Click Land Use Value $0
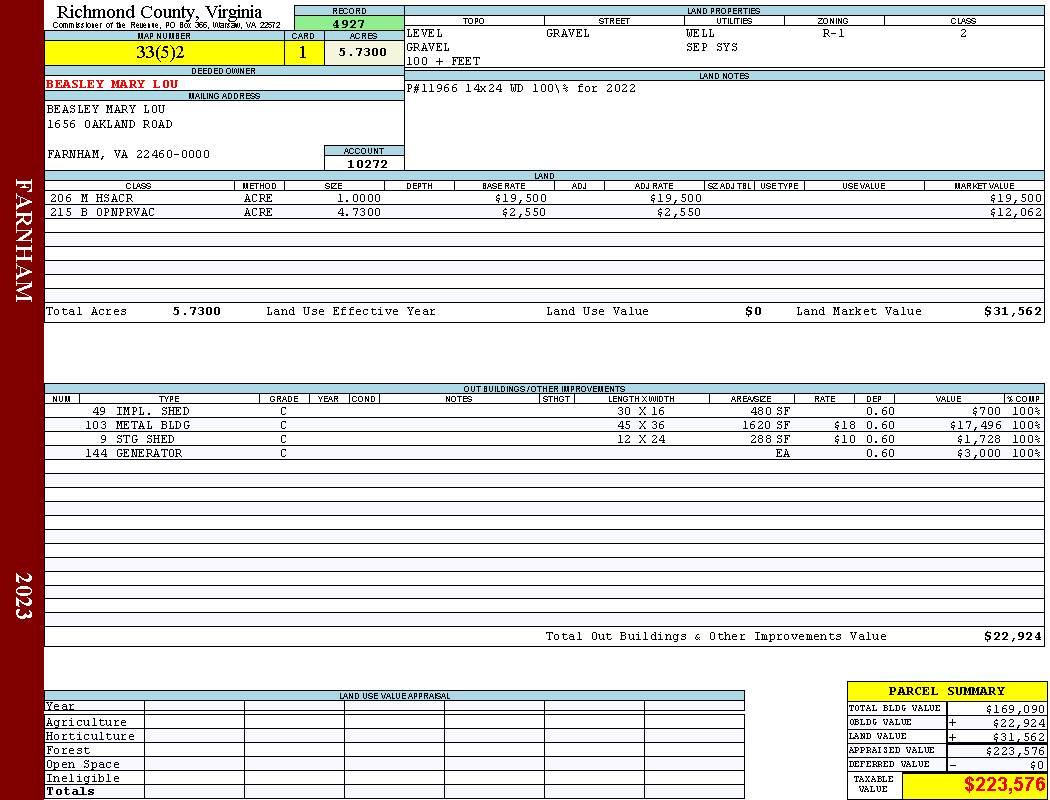The height and width of the screenshot is (800, 1050). click(753, 311)
